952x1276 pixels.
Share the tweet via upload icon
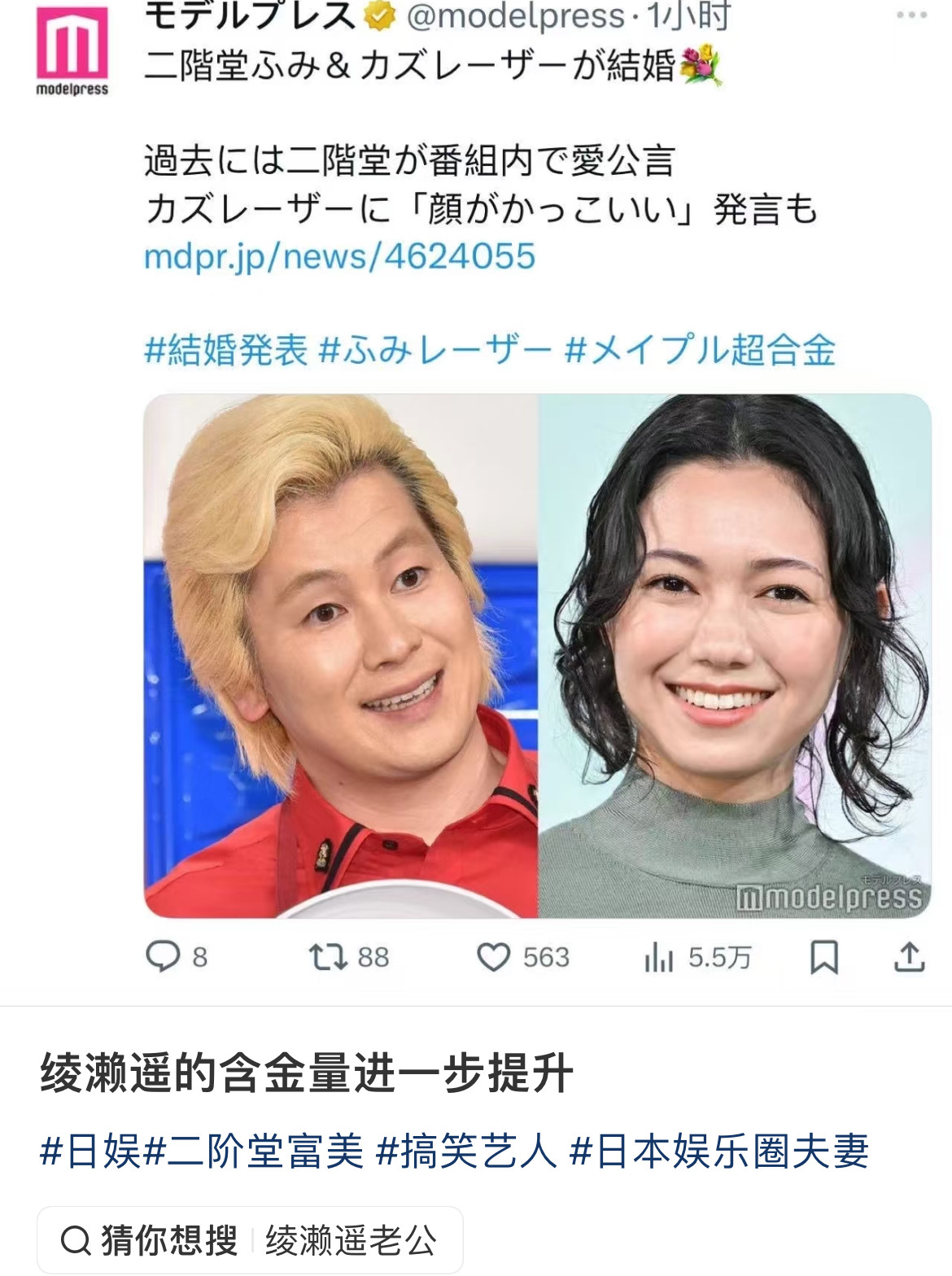pyautogui.click(x=909, y=956)
